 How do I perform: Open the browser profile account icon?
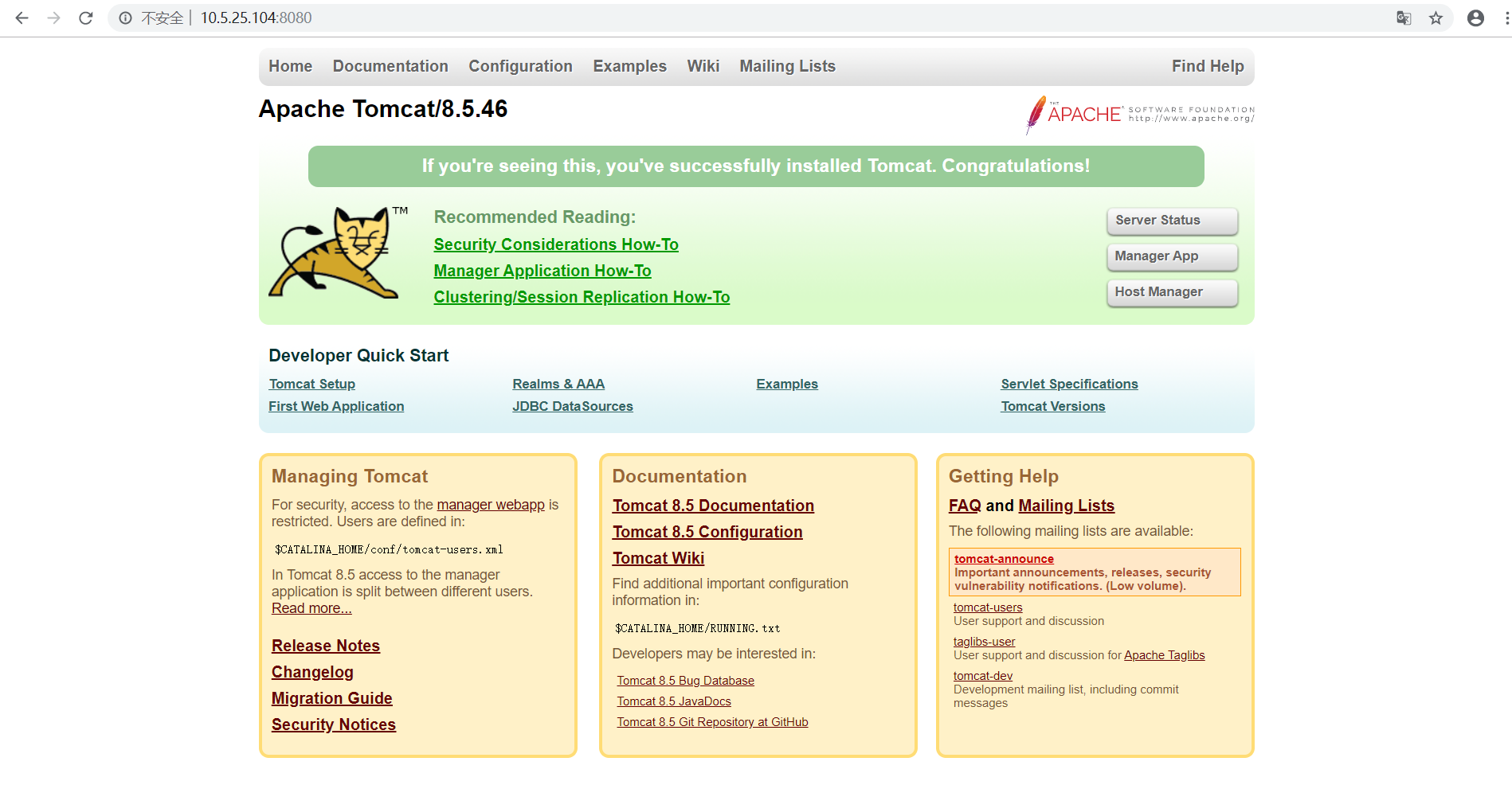pyautogui.click(x=1475, y=18)
